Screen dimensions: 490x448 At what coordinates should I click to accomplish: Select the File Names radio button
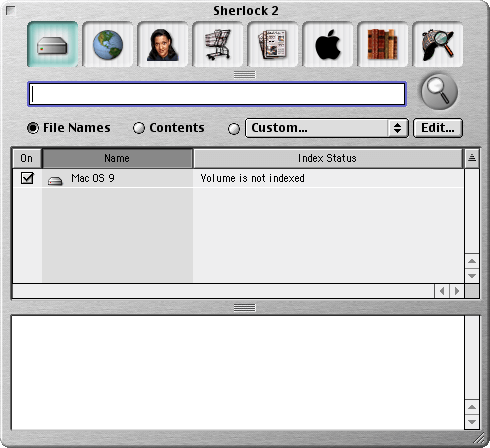tap(33, 128)
